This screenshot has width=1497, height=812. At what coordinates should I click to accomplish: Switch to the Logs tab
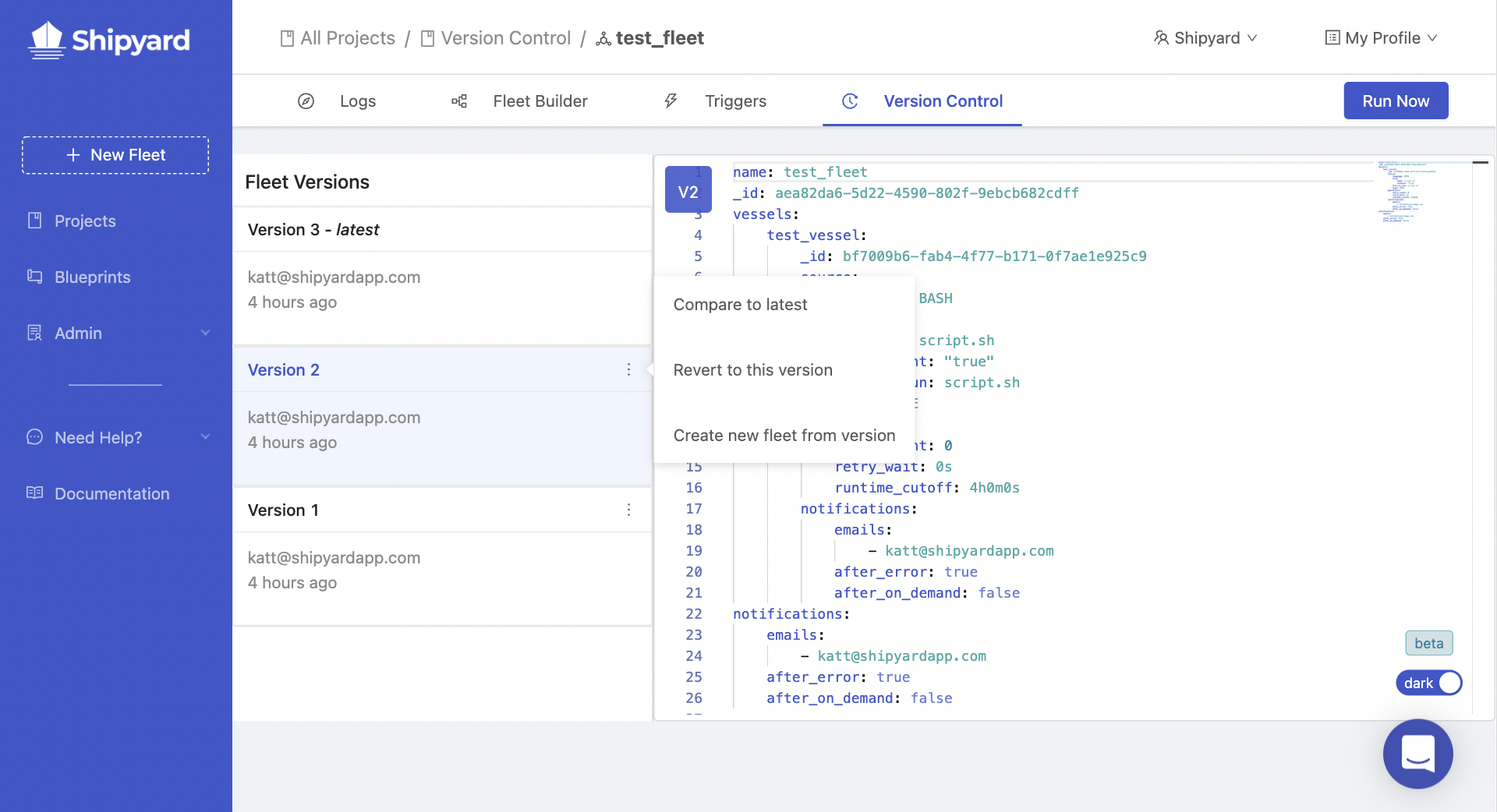(337, 101)
